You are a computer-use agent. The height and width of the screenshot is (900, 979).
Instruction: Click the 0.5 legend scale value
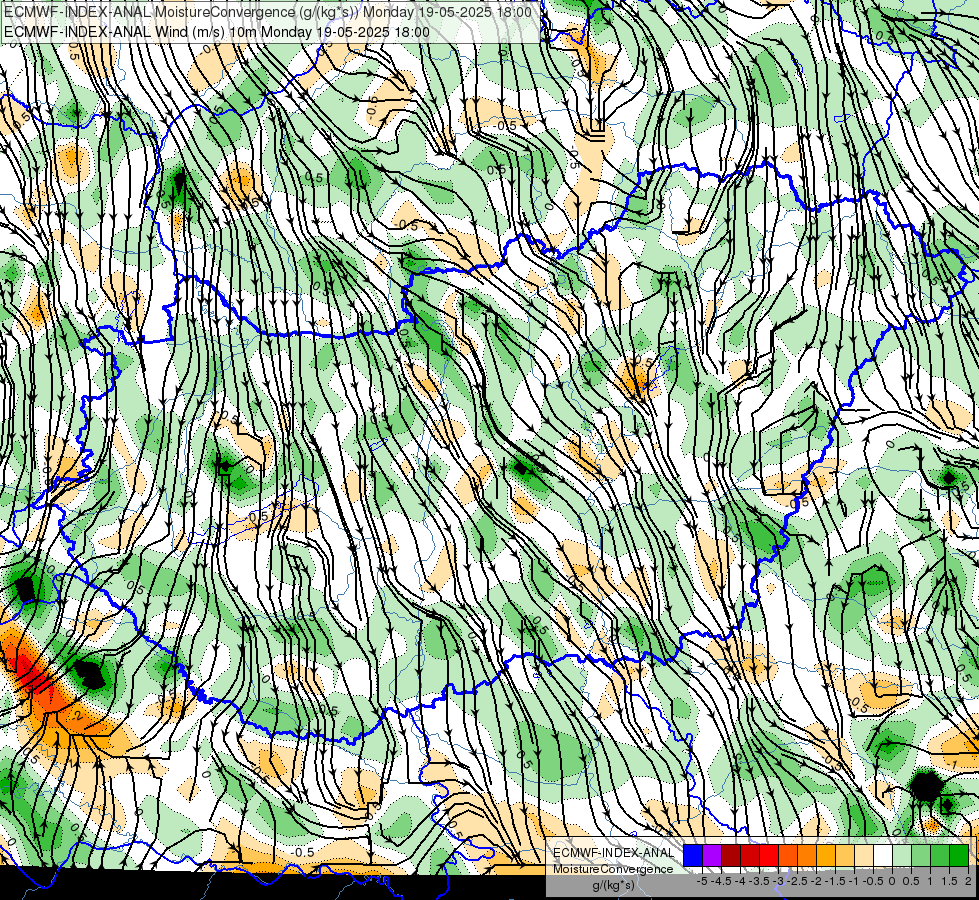click(x=912, y=881)
